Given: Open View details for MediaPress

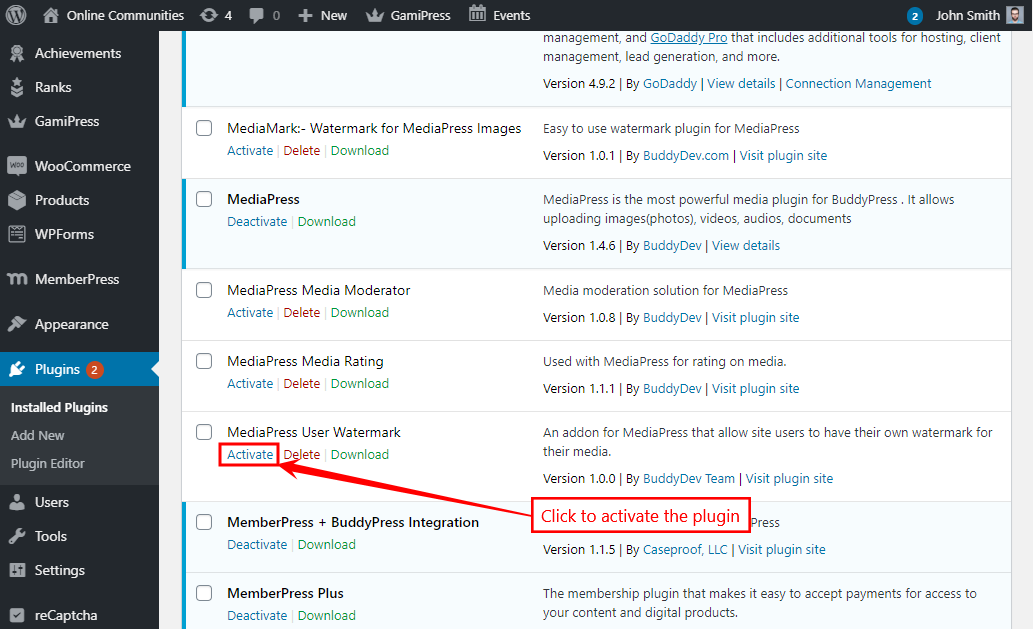Looking at the screenshot, I should 745,245.
